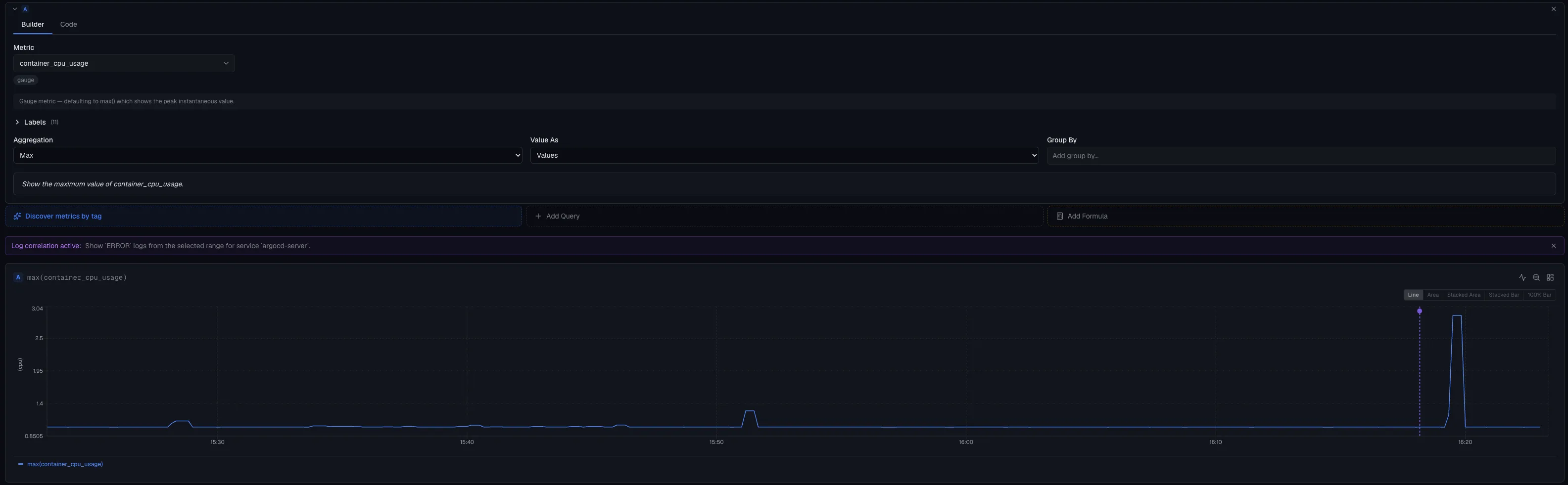
Task: Open the Value As dropdown
Action: click(784, 155)
